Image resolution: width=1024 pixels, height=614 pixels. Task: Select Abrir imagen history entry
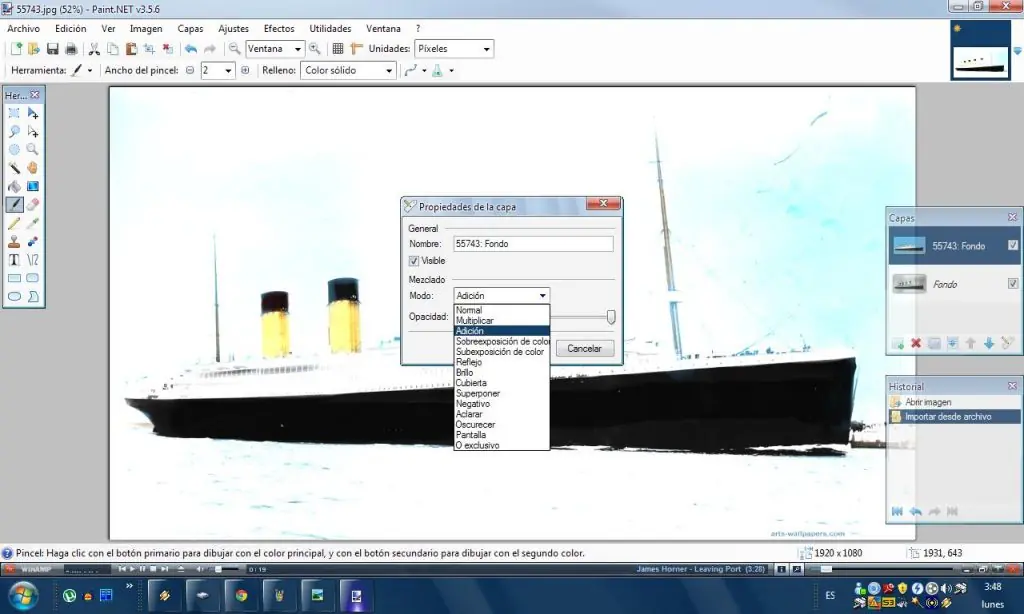954,402
